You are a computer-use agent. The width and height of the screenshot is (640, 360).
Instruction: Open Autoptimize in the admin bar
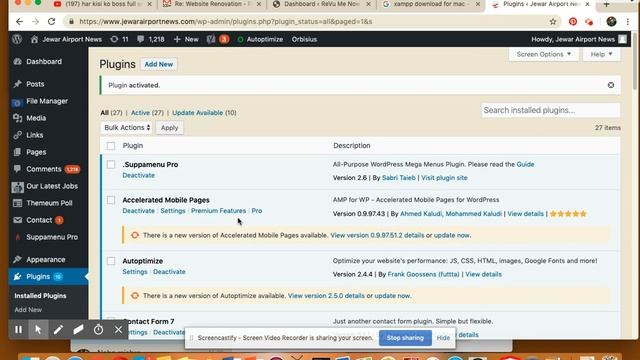[260, 39]
